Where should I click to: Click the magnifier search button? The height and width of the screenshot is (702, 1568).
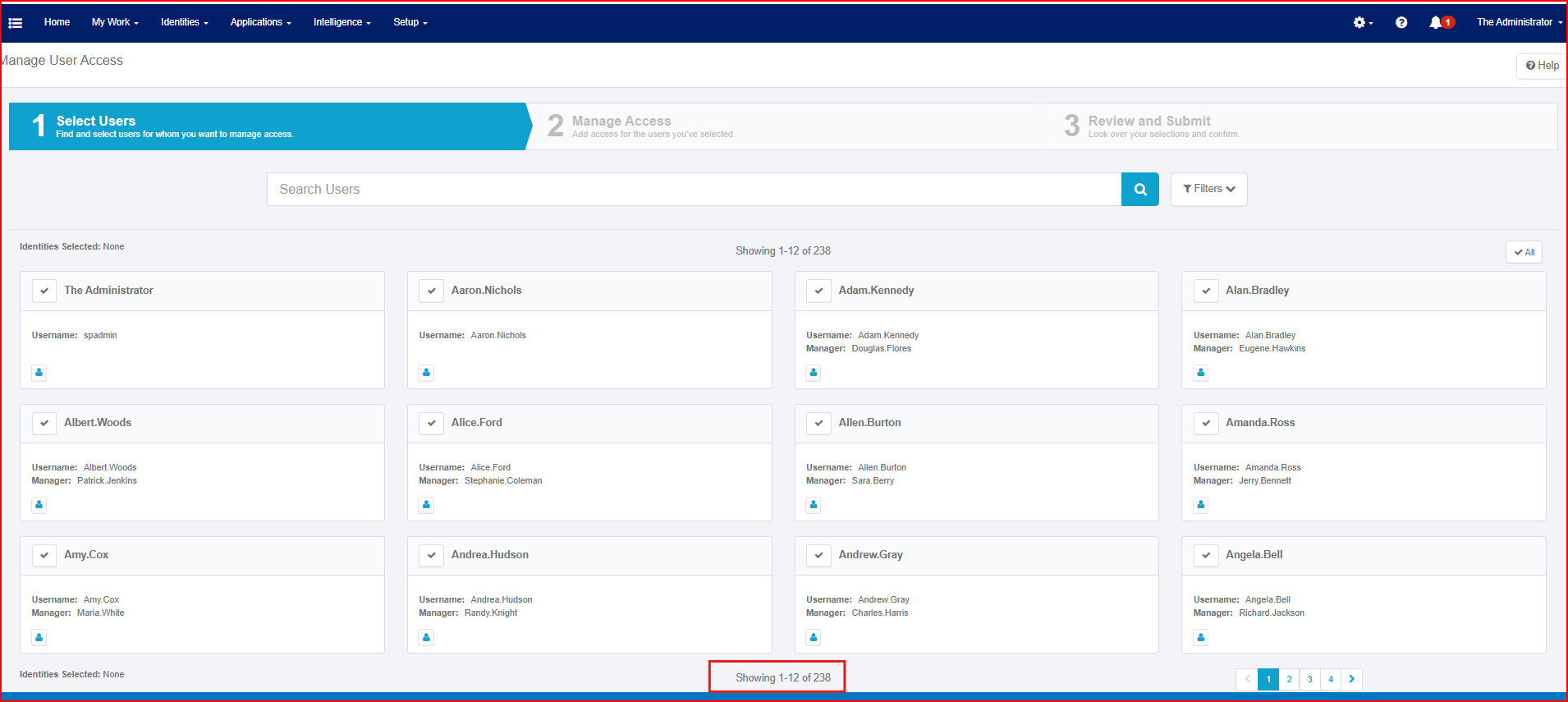coord(1139,190)
